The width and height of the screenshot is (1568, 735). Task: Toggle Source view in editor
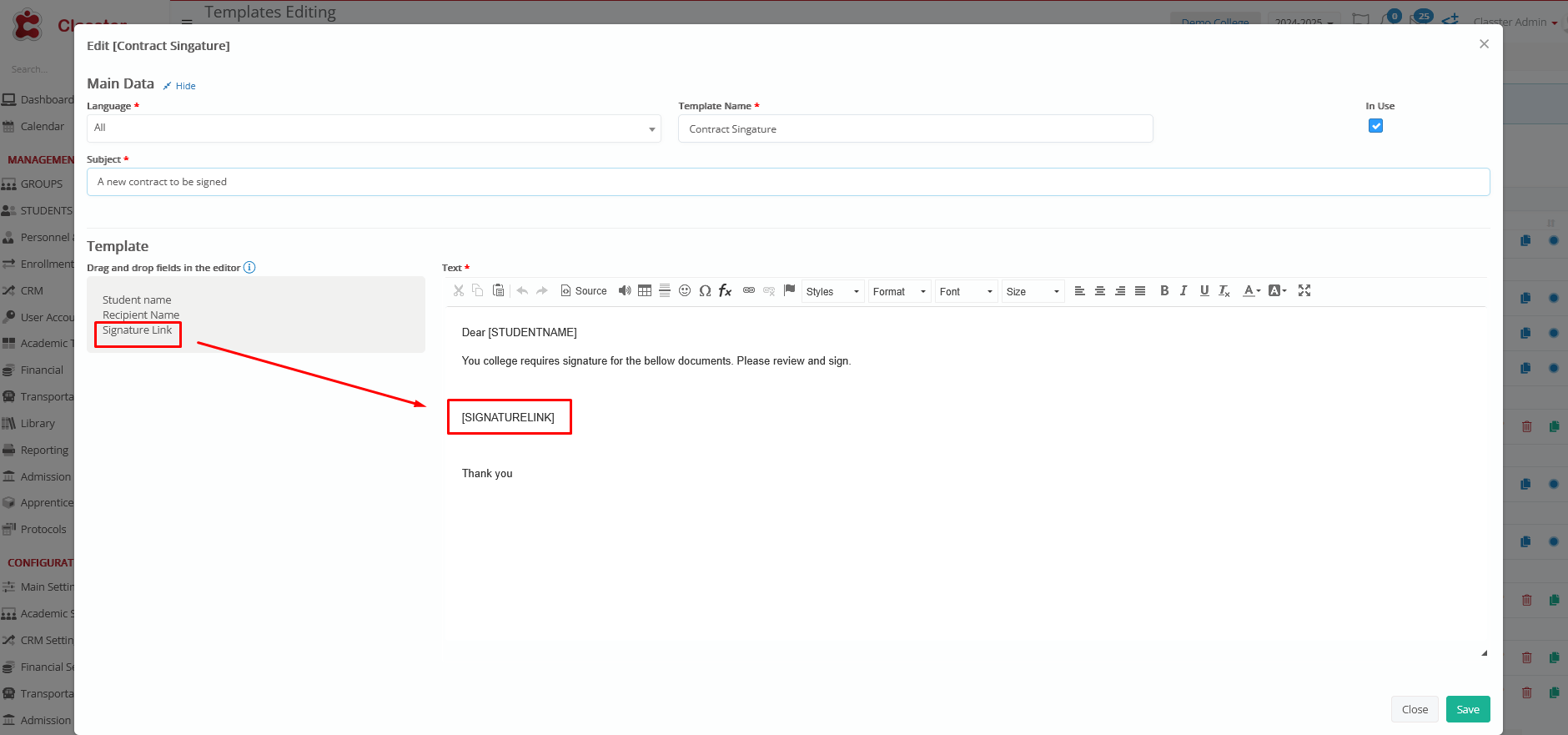pyautogui.click(x=584, y=291)
